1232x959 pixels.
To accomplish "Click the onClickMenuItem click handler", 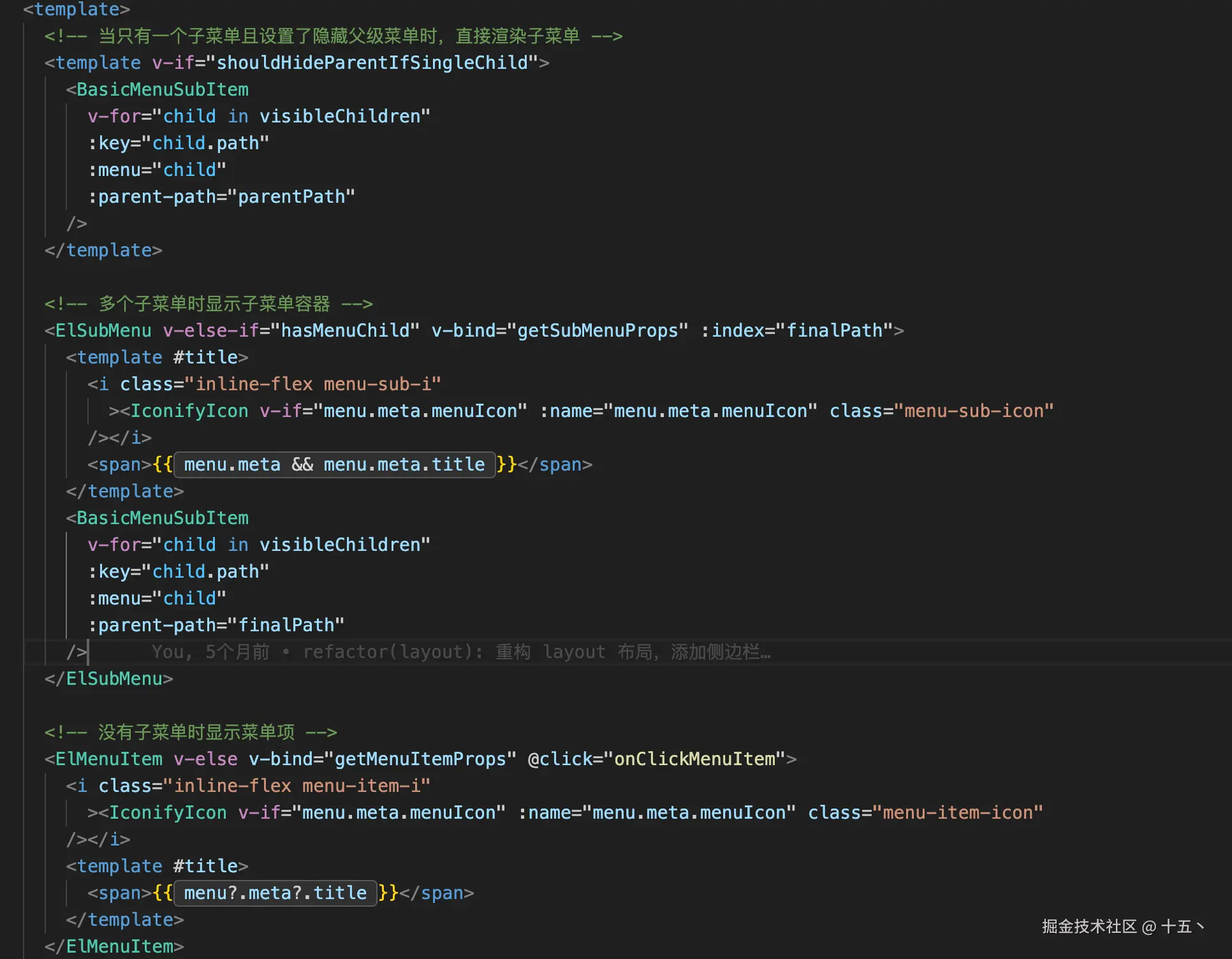I will tap(694, 759).
